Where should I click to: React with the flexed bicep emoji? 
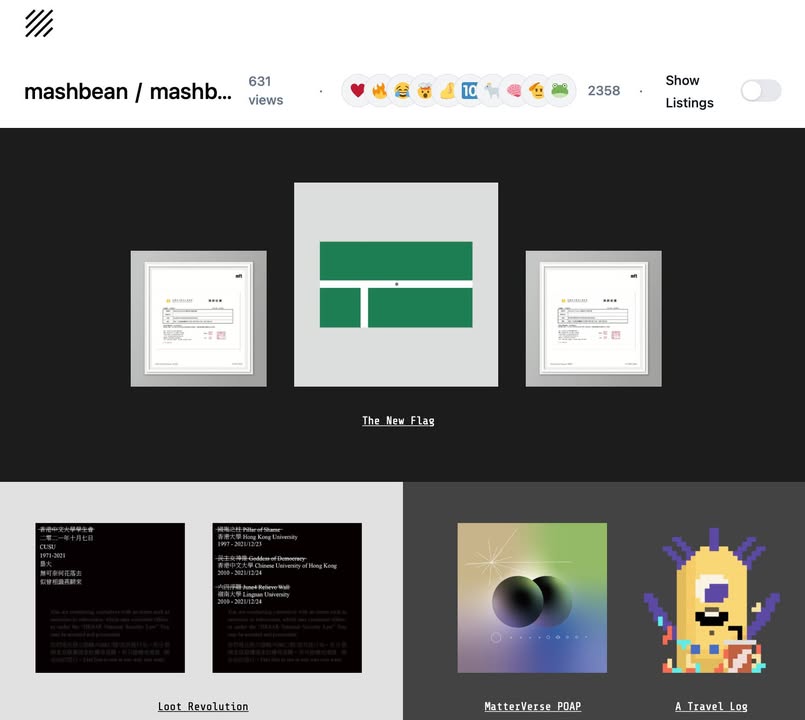447,91
